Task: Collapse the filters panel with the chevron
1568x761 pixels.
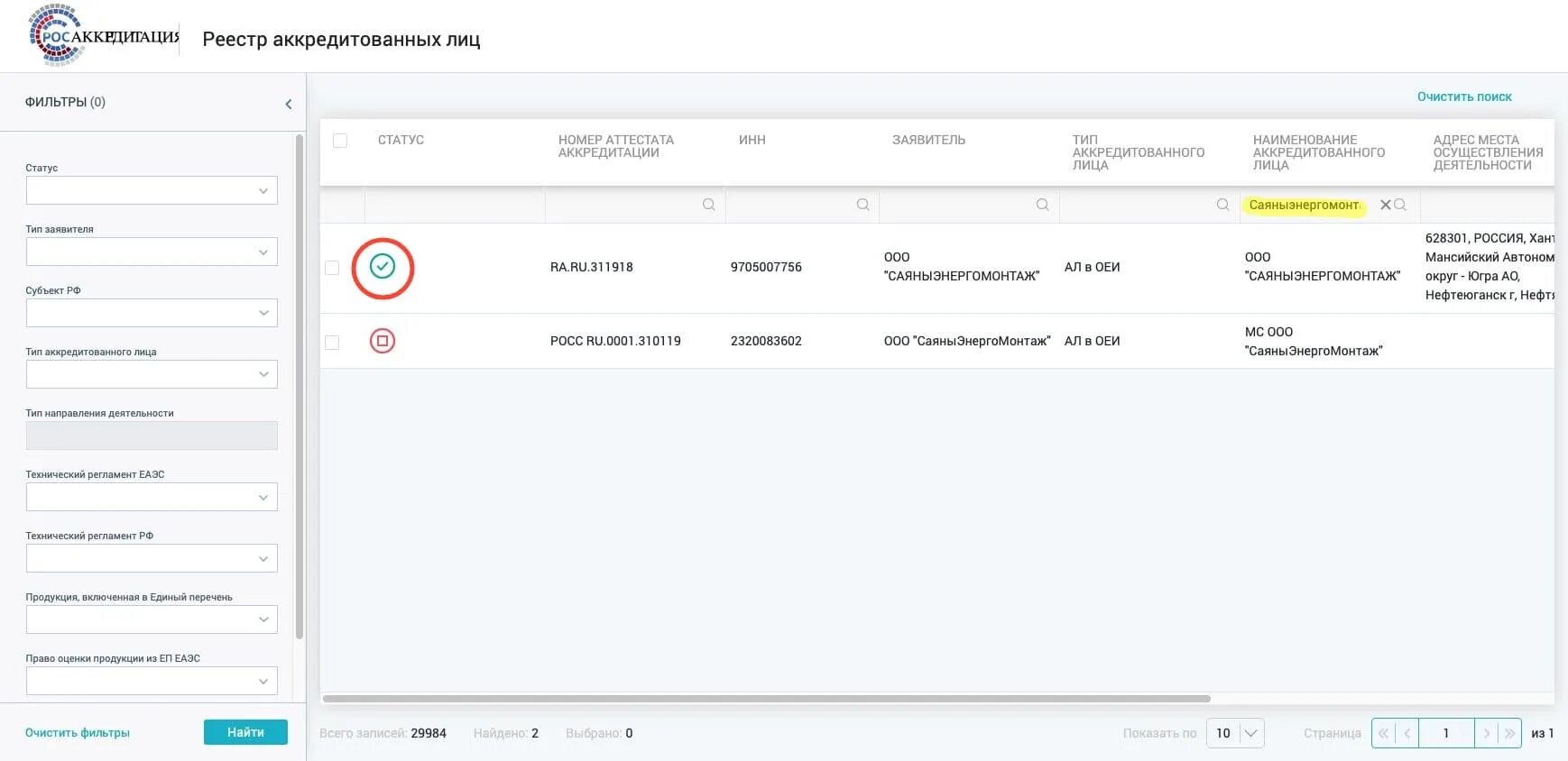Action: click(289, 104)
